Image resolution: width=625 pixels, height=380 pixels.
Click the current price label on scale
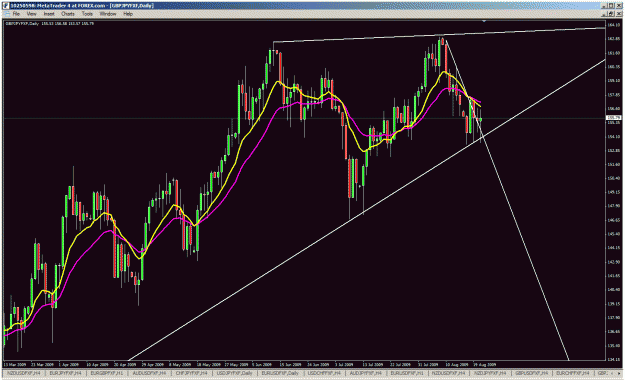pyautogui.click(x=613, y=118)
